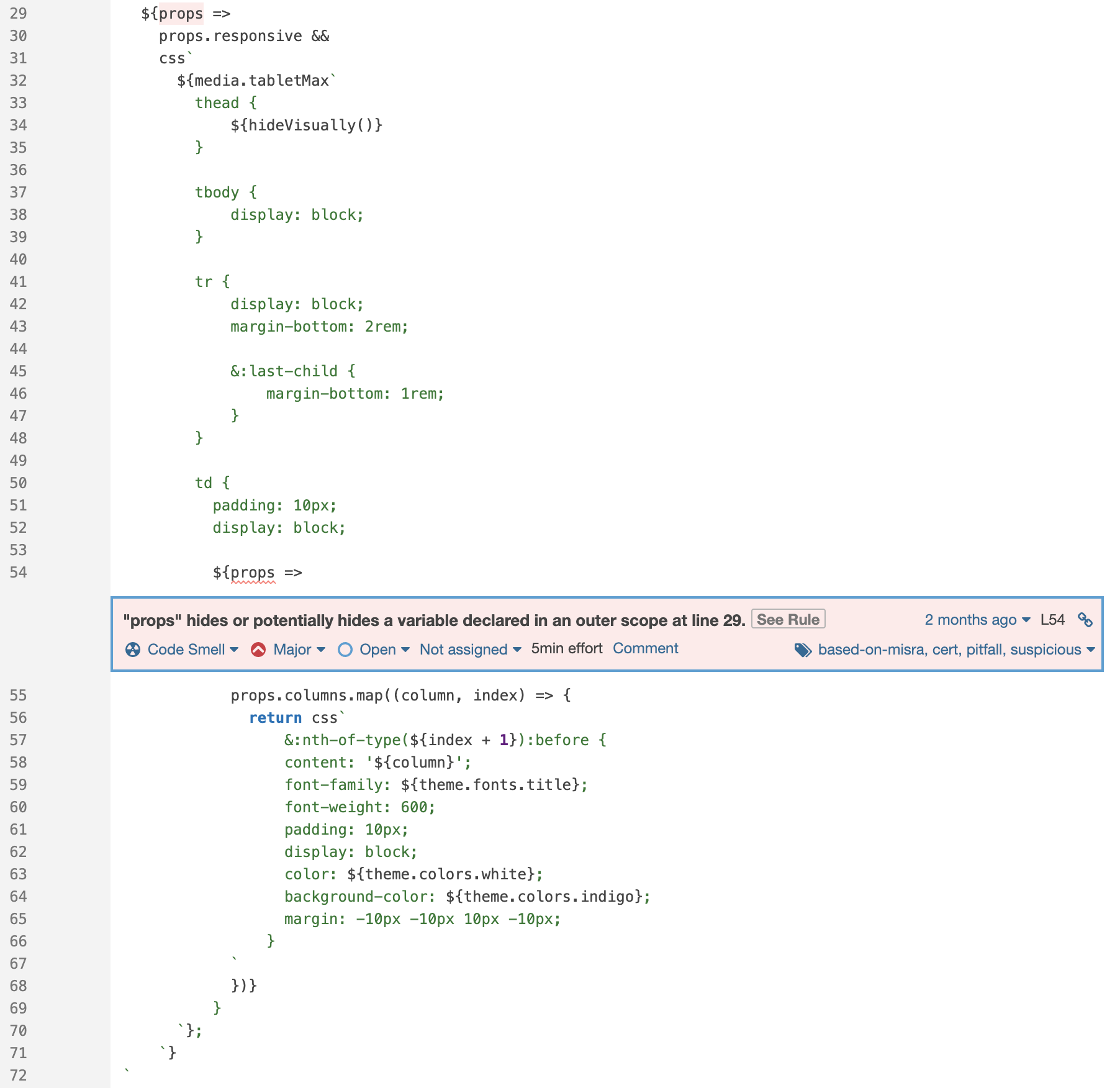
Task: Open the L54 line reference link
Action: pyautogui.click(x=1052, y=620)
